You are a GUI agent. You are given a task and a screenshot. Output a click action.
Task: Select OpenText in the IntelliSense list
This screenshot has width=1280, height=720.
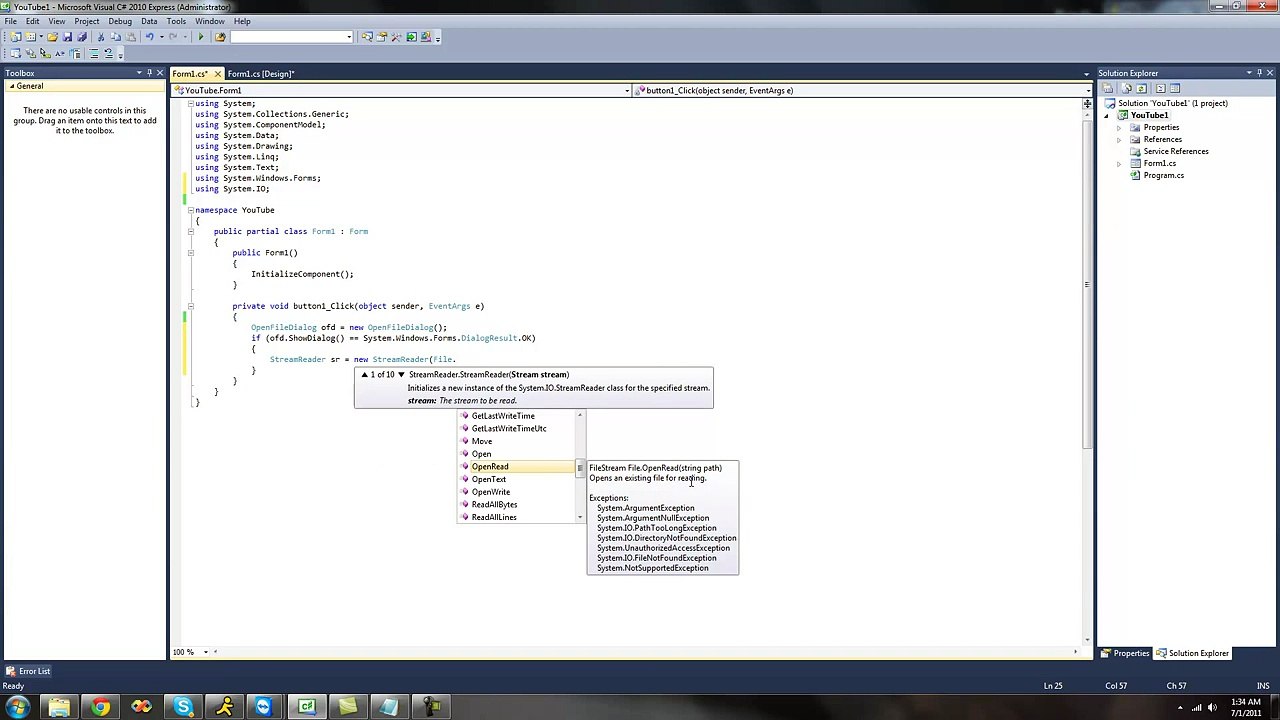pos(517,480)
